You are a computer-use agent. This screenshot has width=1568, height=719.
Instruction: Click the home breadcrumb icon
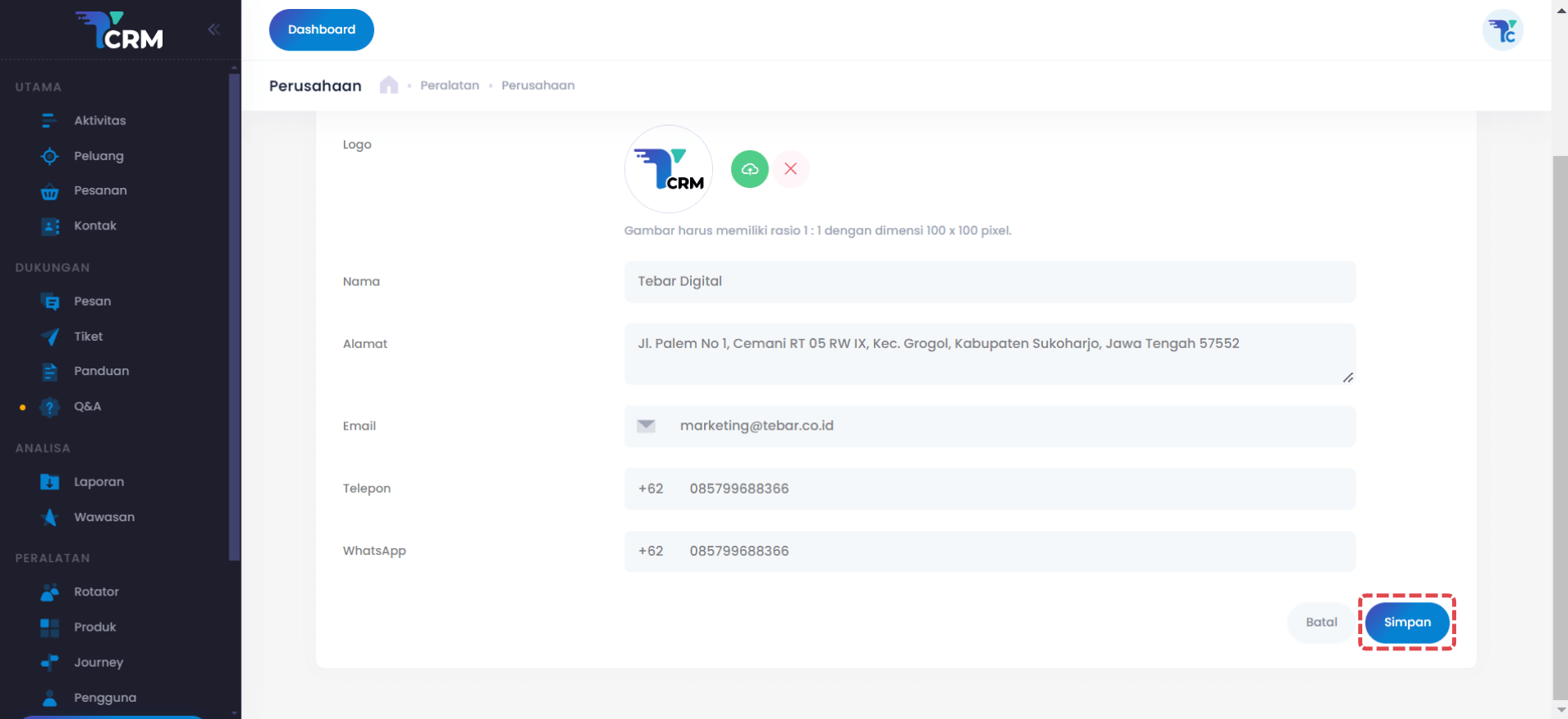[x=389, y=85]
